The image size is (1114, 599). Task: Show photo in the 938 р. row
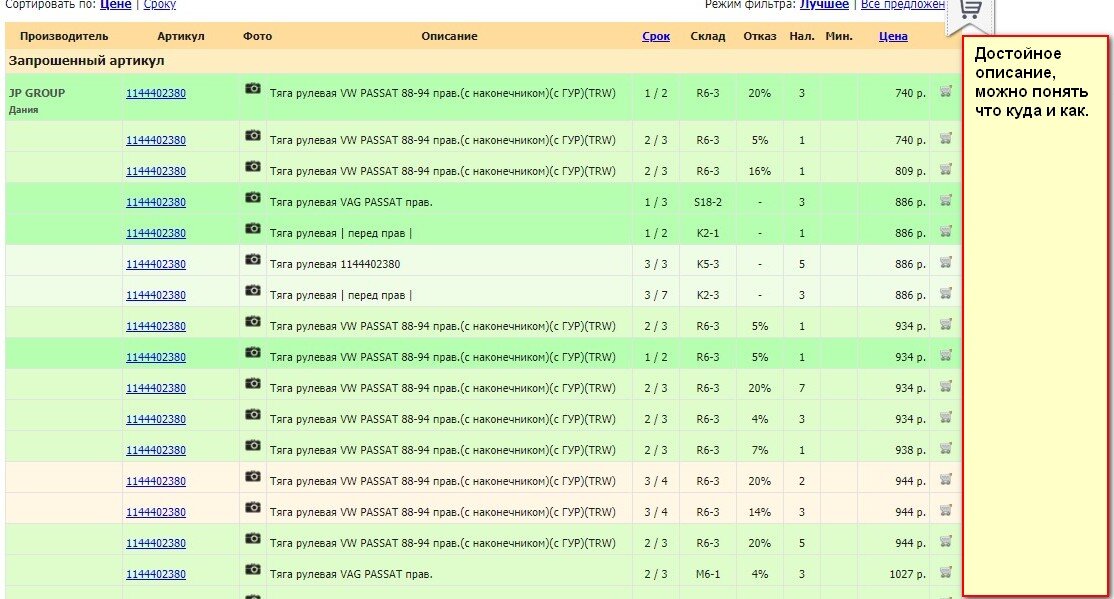(x=253, y=446)
